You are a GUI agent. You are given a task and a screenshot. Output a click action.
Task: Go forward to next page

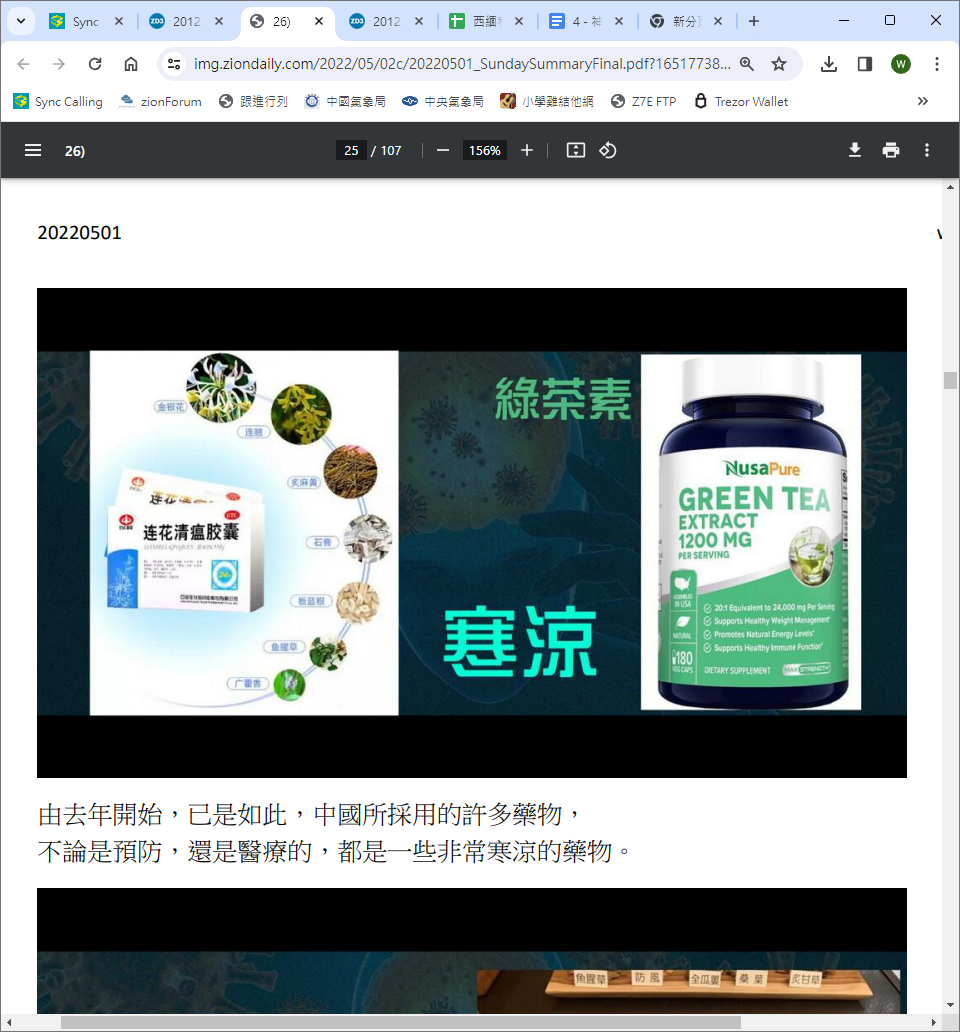(x=59, y=64)
